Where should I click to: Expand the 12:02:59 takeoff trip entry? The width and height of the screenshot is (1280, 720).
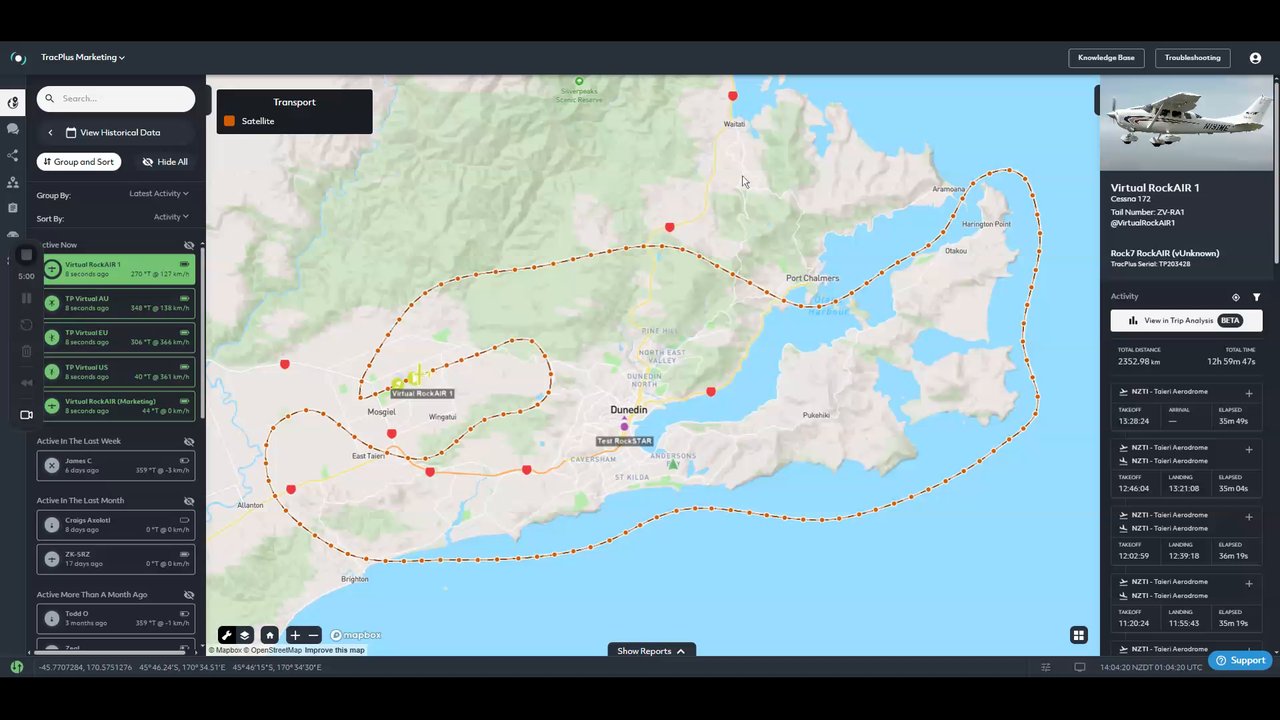pyautogui.click(x=1249, y=517)
